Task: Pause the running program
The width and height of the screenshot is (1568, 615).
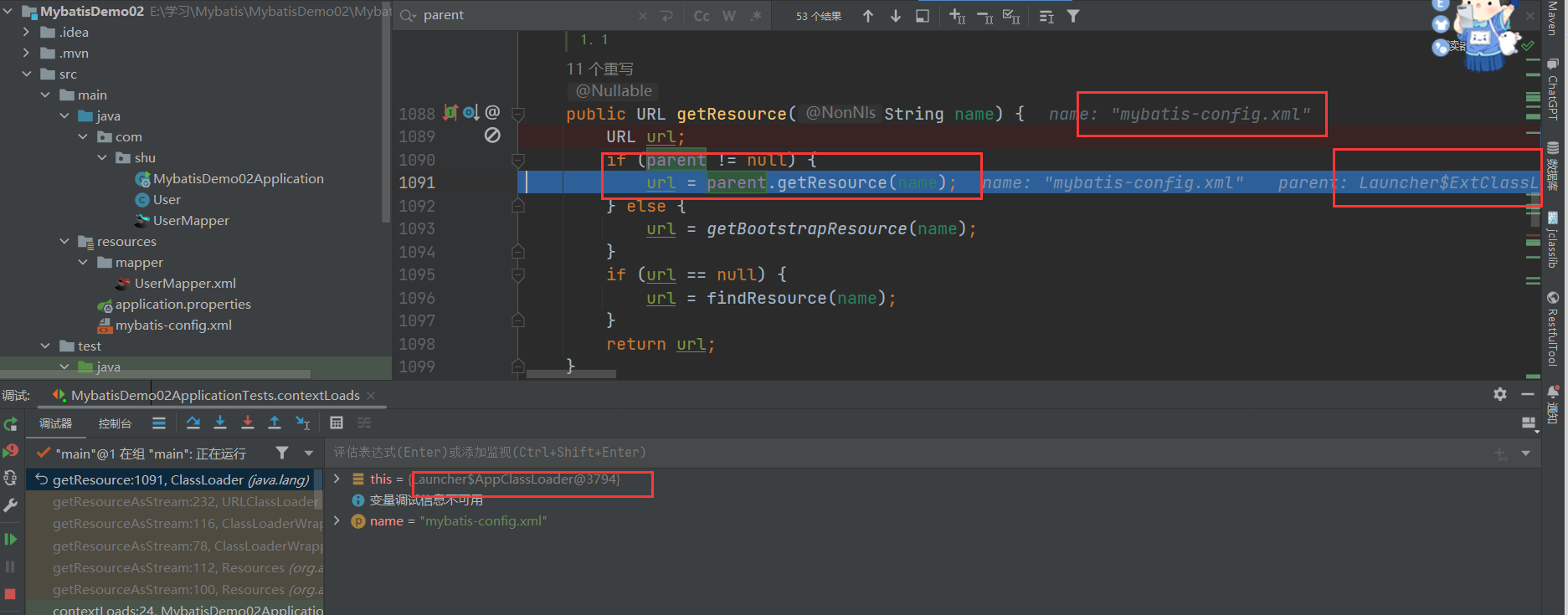Action: pos(11,566)
